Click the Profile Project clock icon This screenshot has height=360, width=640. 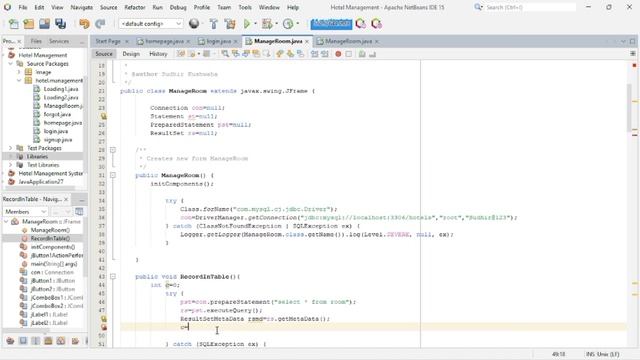point(288,24)
